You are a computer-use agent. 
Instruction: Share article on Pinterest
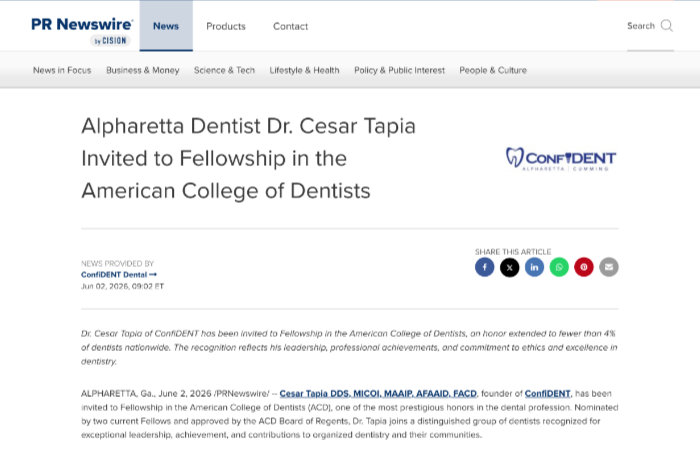tap(584, 267)
